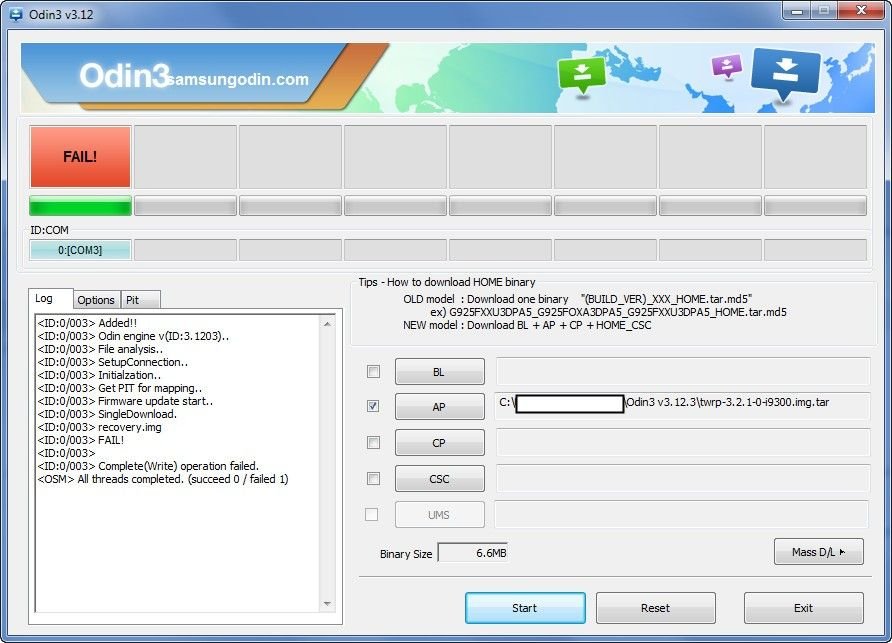The width and height of the screenshot is (892, 643).
Task: Click the CSC file path field
Action: click(x=683, y=478)
